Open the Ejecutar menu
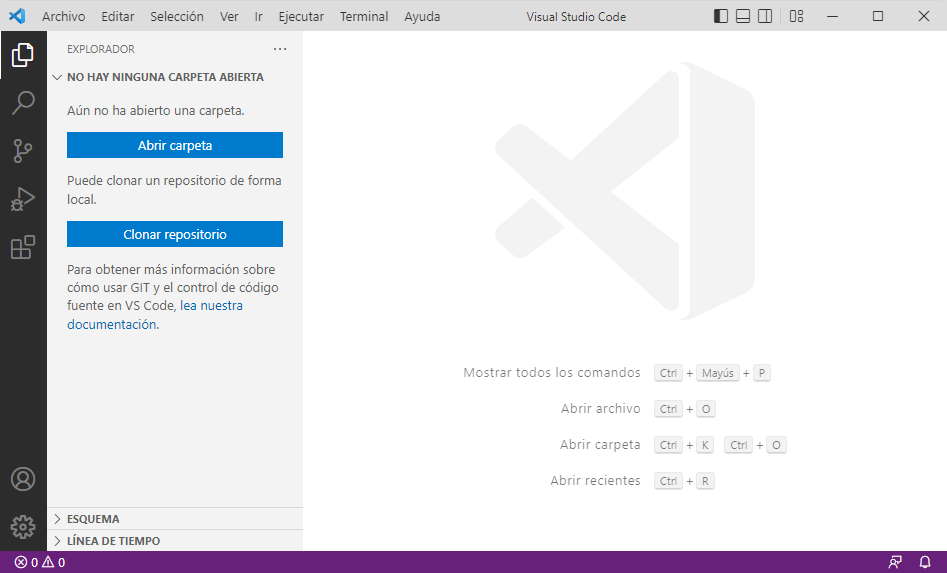This screenshot has height=573, width=947. [x=301, y=16]
